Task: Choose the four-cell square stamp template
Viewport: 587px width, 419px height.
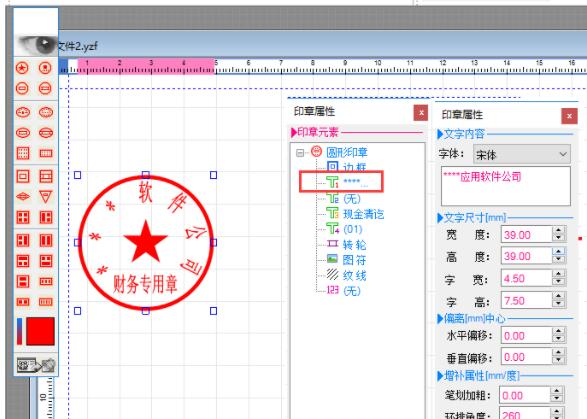Action: tap(22, 217)
